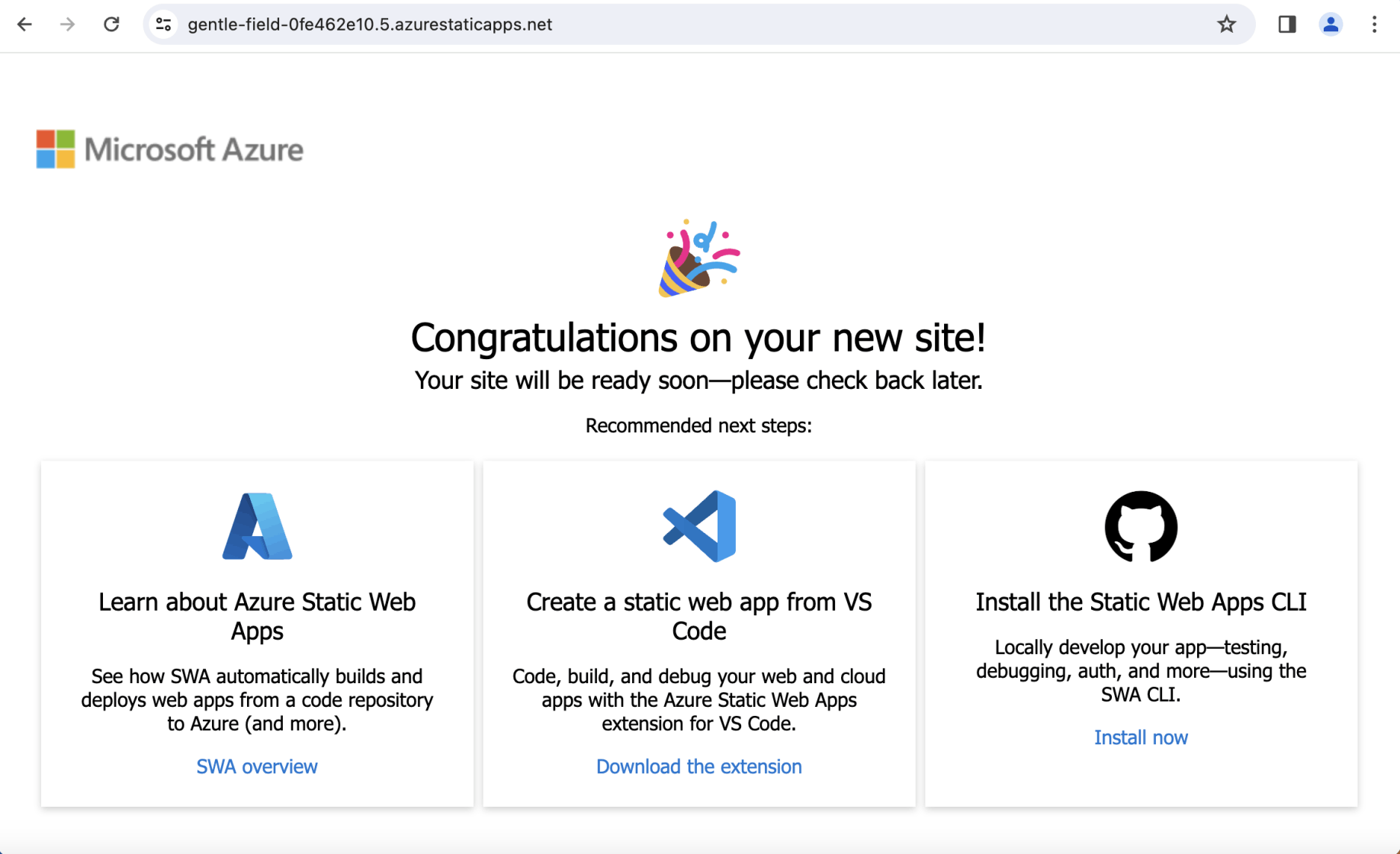This screenshot has height=854, width=1400.
Task: Click 'Install the Static Web Apps CLI' heading
Action: point(1141,602)
